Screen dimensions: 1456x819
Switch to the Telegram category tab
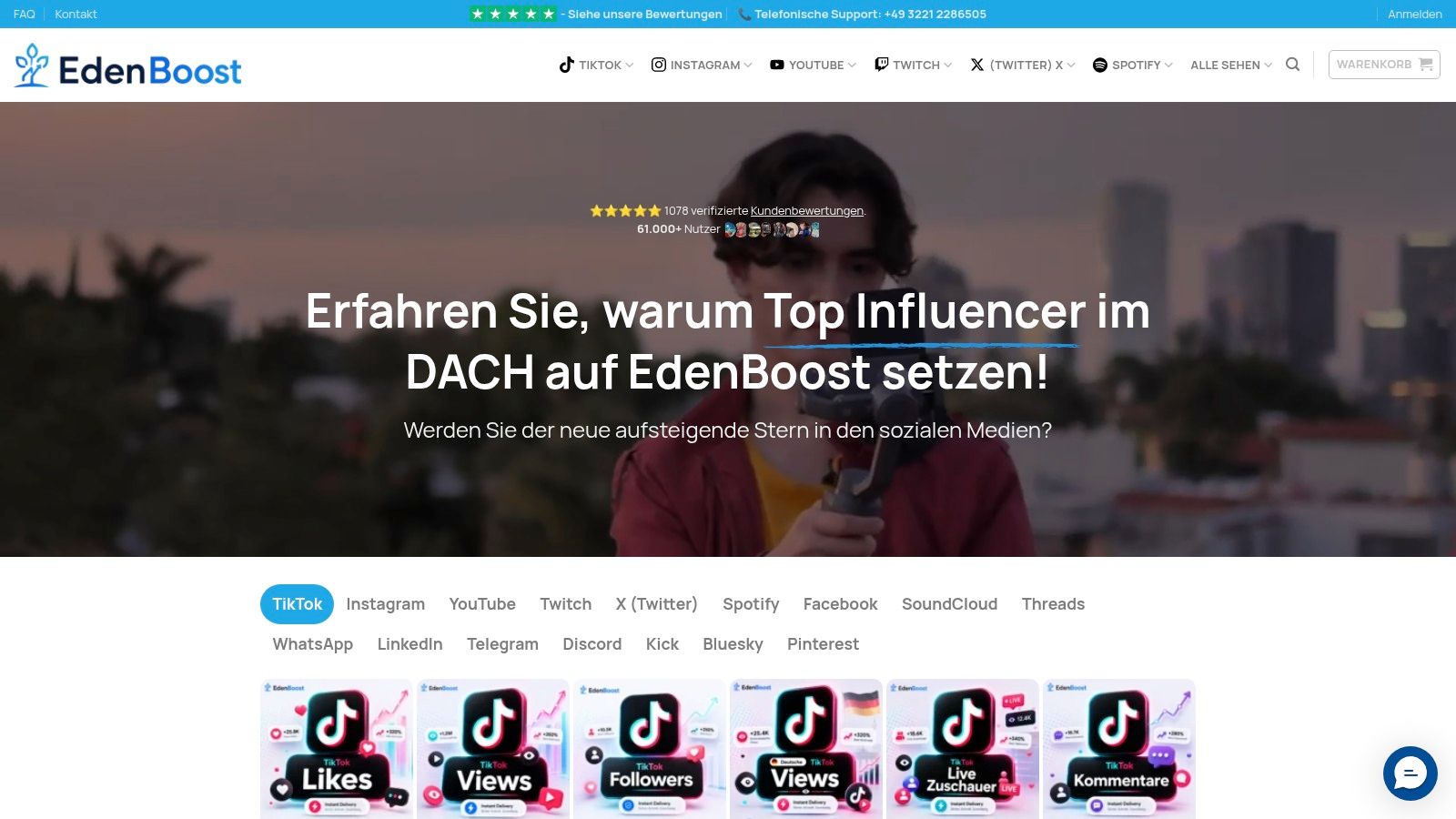pyautogui.click(x=502, y=644)
